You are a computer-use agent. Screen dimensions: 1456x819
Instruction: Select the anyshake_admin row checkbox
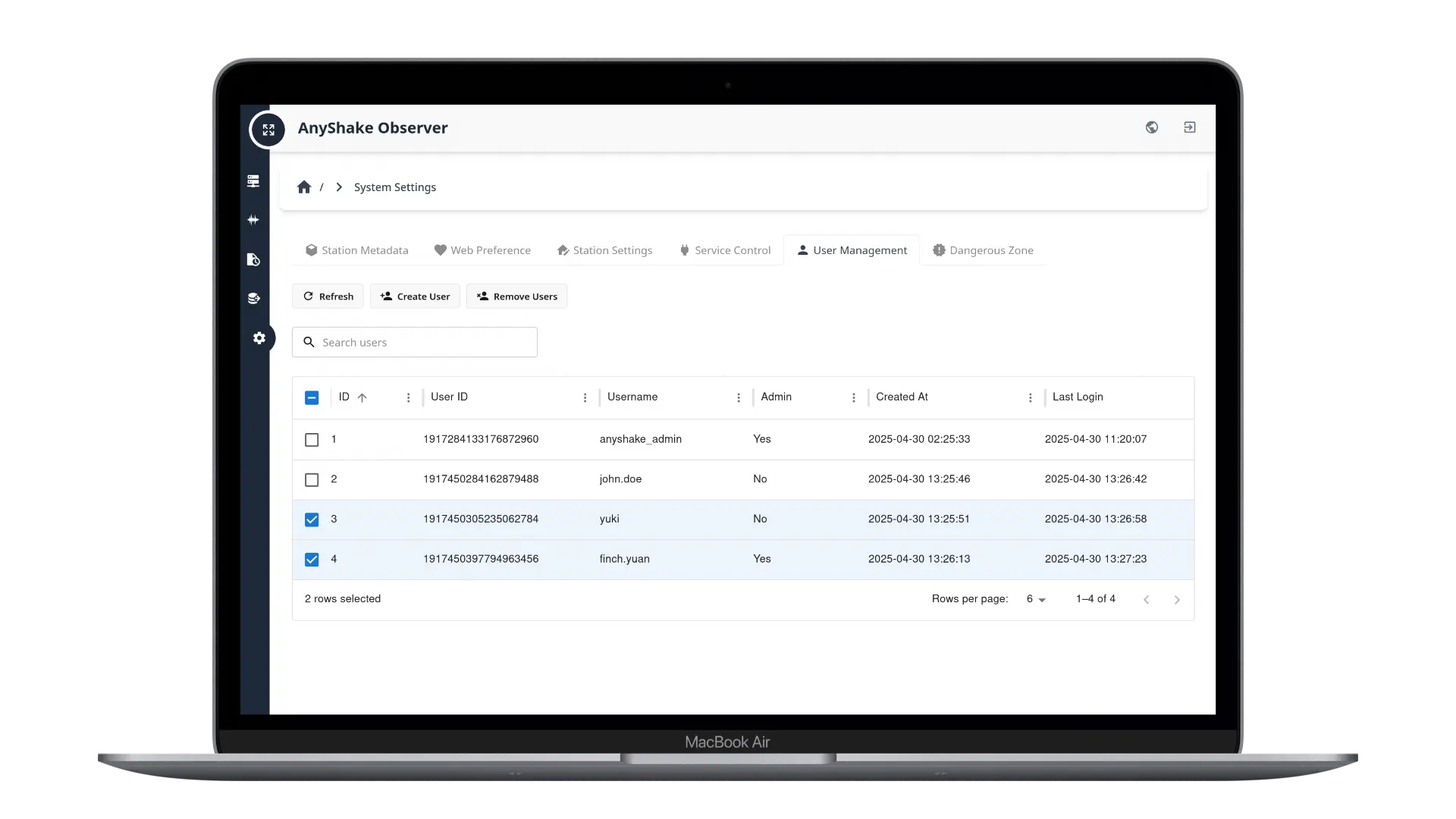click(x=312, y=440)
